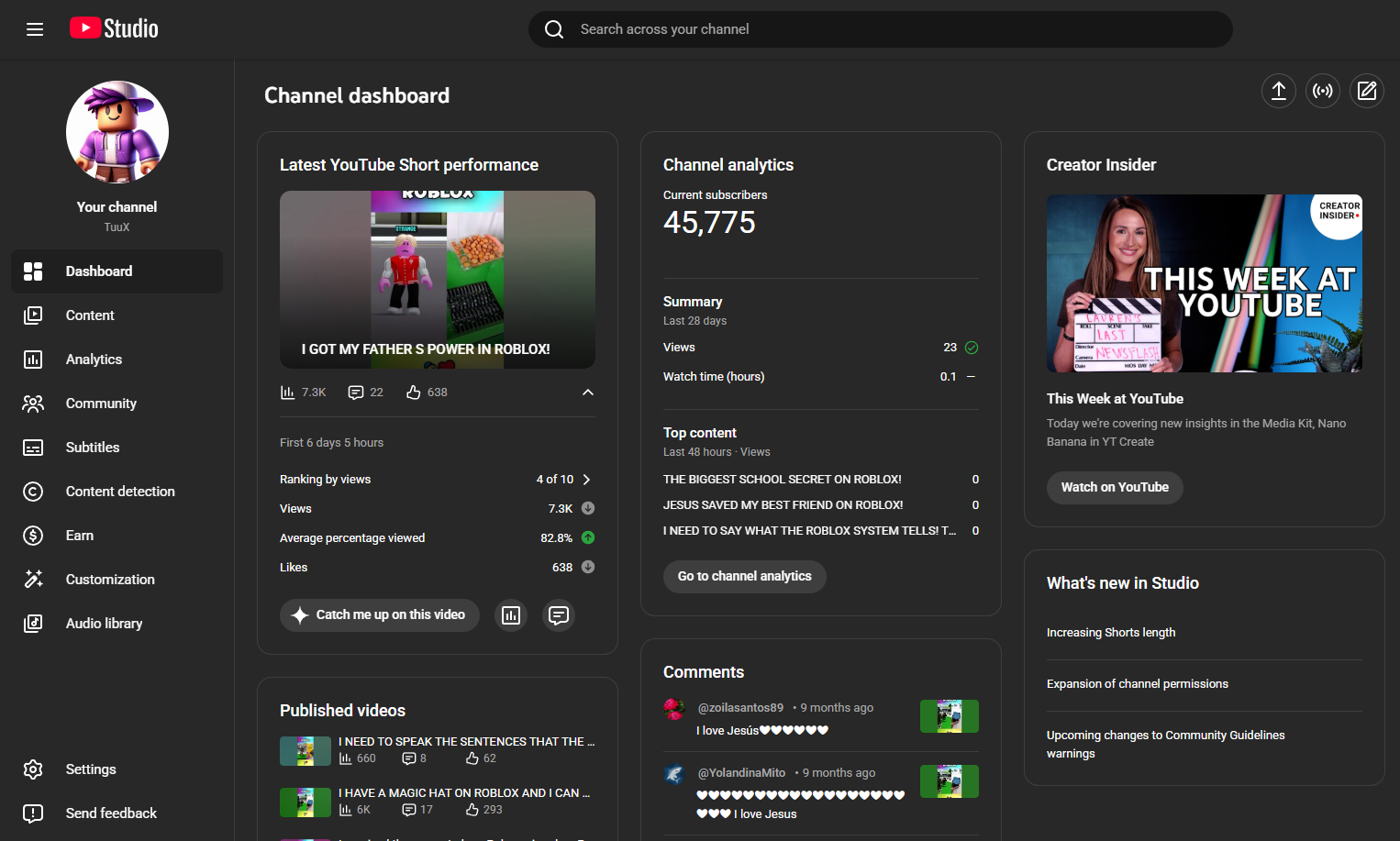Click the Go to channel analytics button

click(x=744, y=576)
